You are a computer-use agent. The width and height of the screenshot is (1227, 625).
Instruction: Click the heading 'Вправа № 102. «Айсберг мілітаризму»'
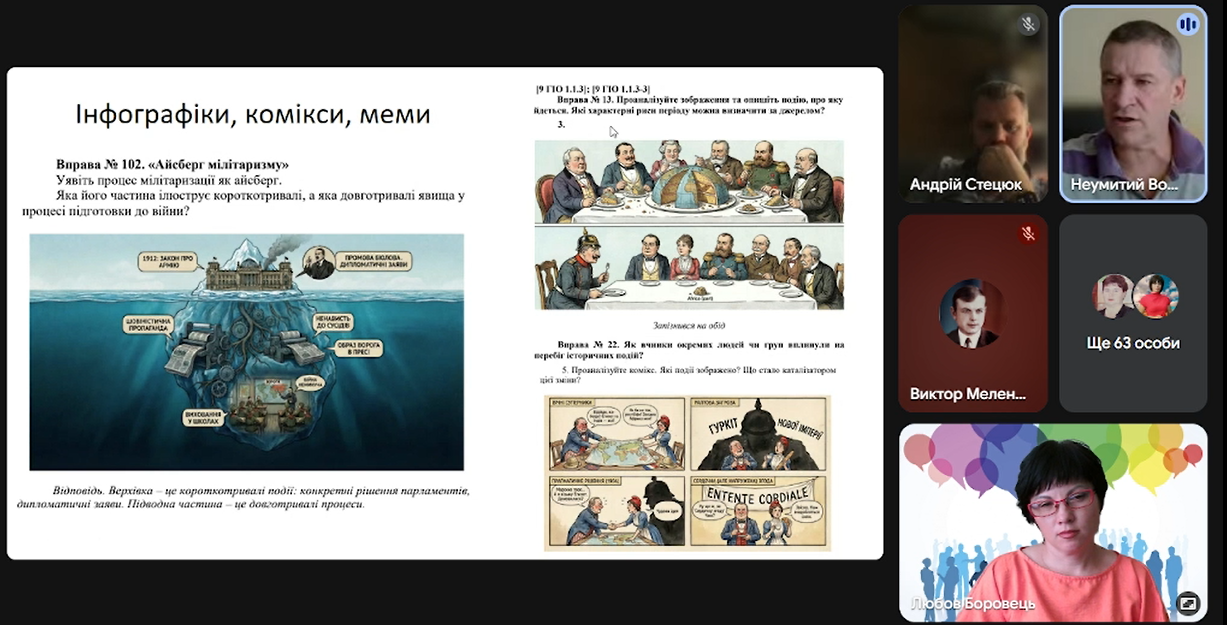click(x=173, y=164)
